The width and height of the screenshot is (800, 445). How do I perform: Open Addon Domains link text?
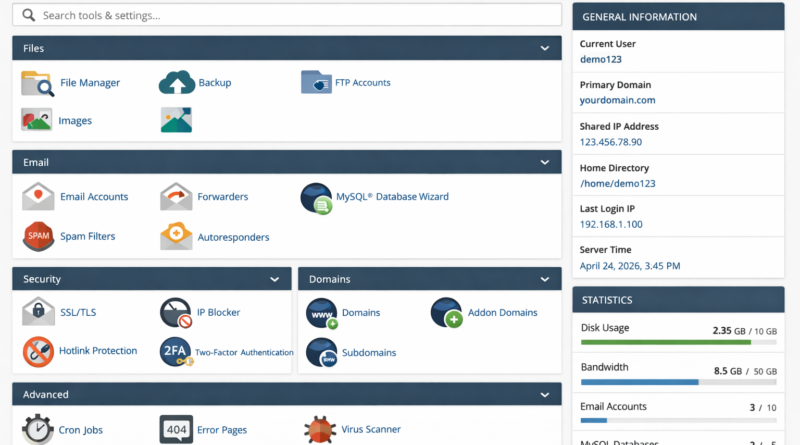tap(503, 312)
